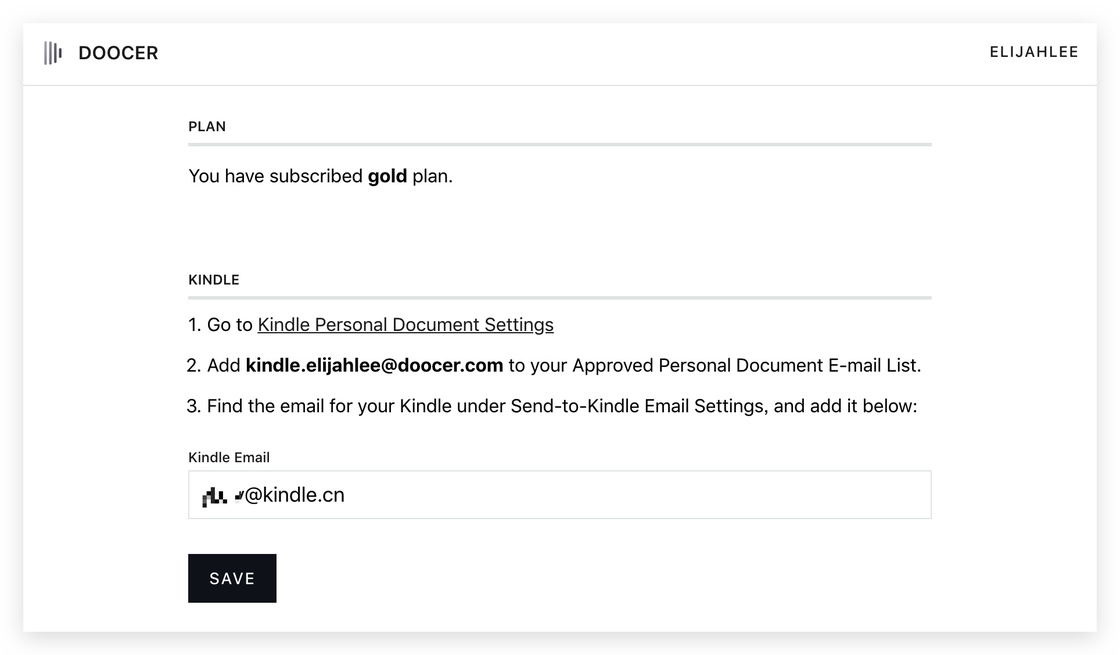The width and height of the screenshot is (1120, 655).
Task: Click 'Approved Personal Document E-mail List' text
Action: pos(745,366)
